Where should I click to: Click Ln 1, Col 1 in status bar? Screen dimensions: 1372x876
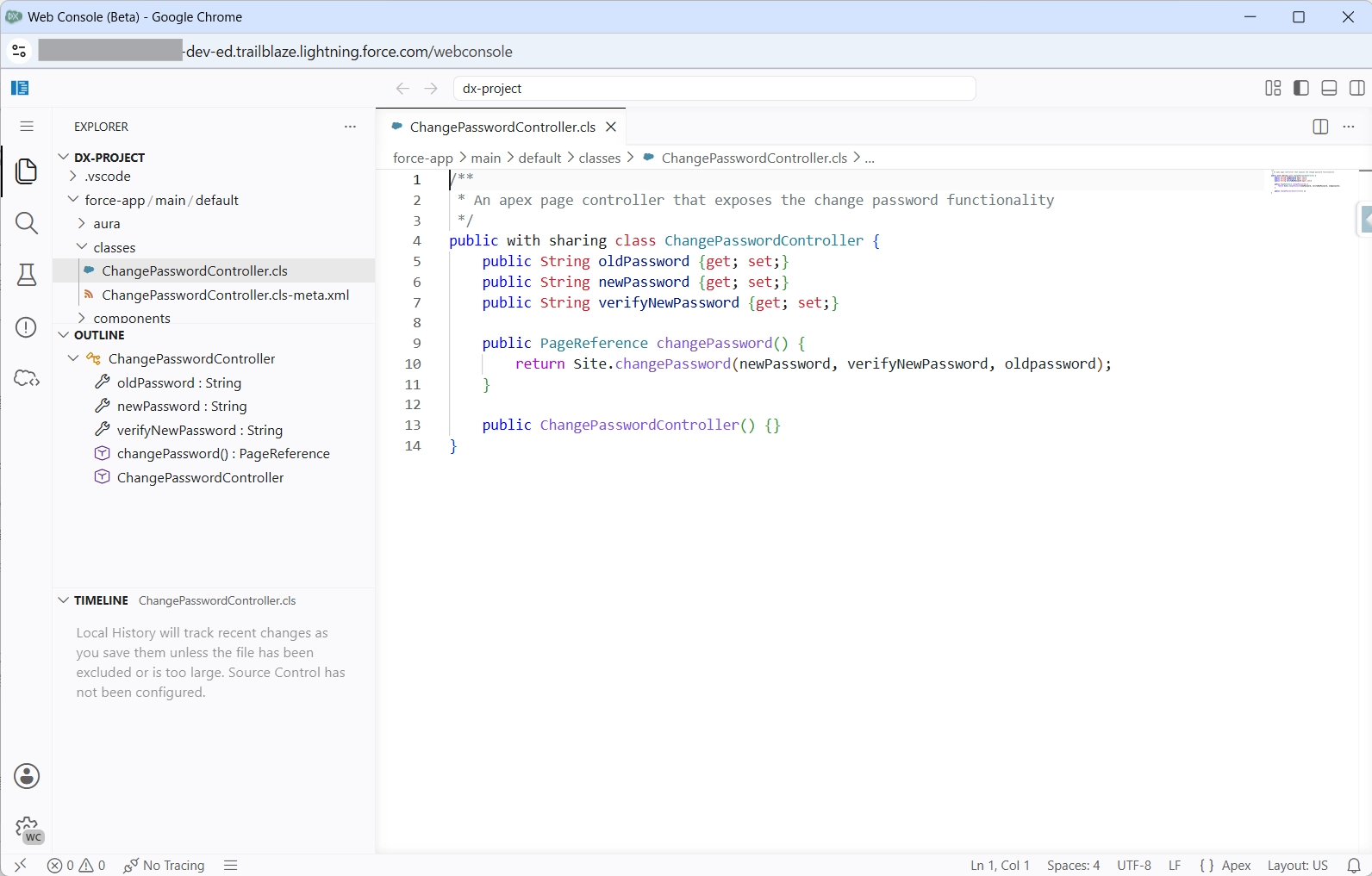[1000, 865]
